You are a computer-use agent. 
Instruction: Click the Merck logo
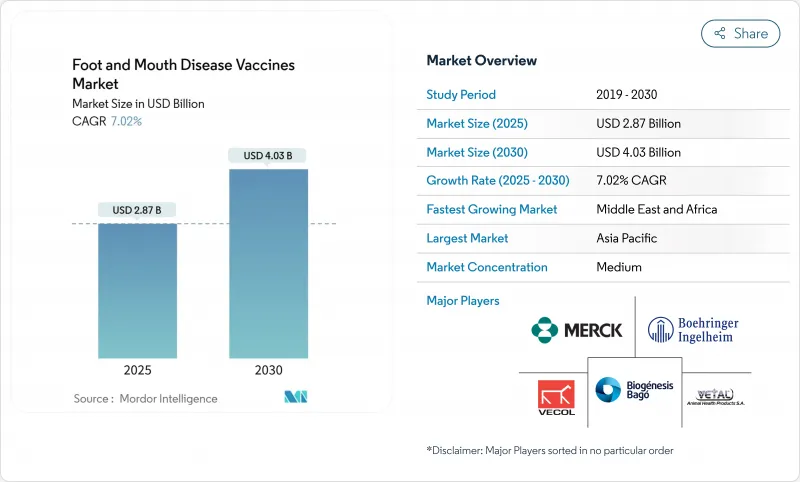click(x=577, y=329)
